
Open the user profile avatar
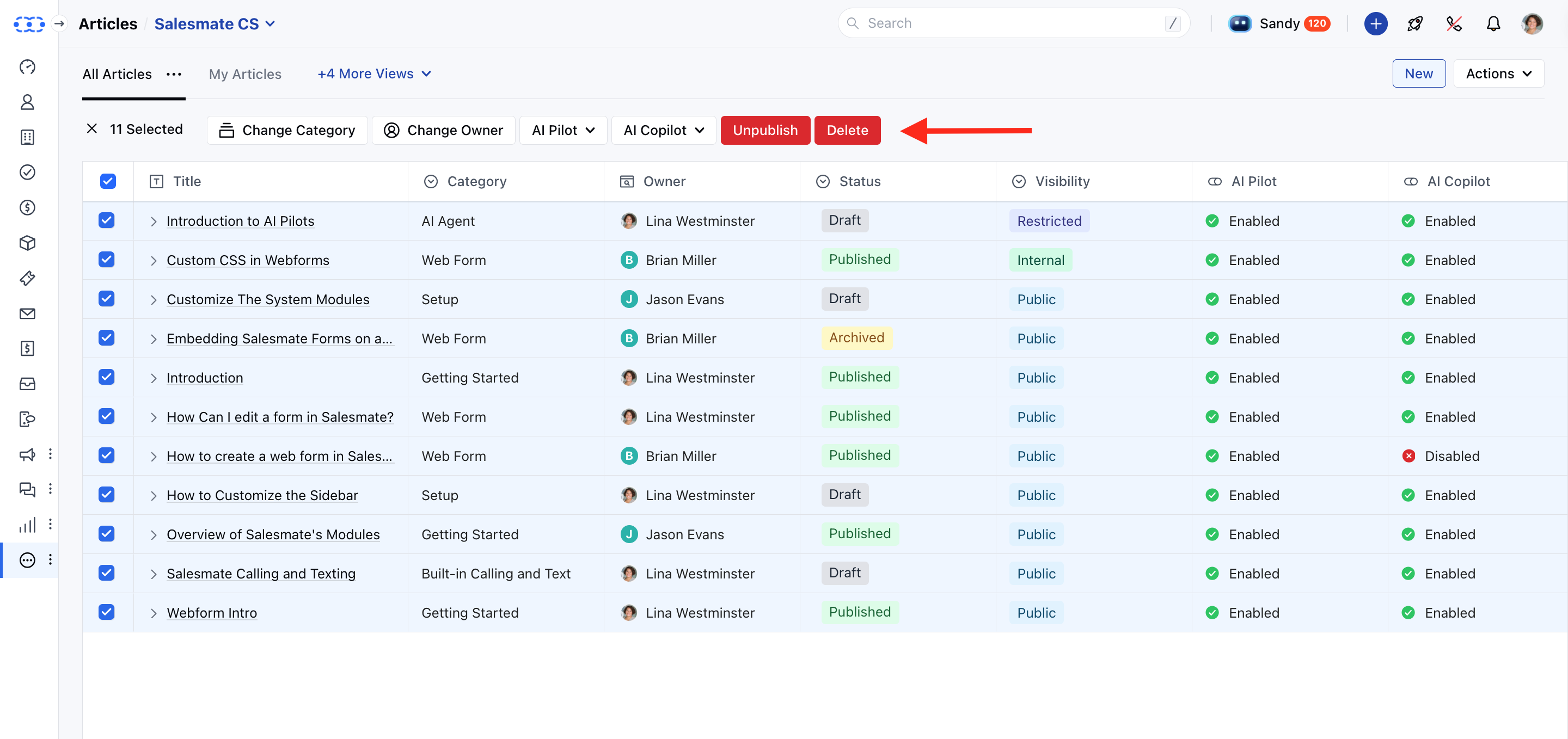[1532, 24]
